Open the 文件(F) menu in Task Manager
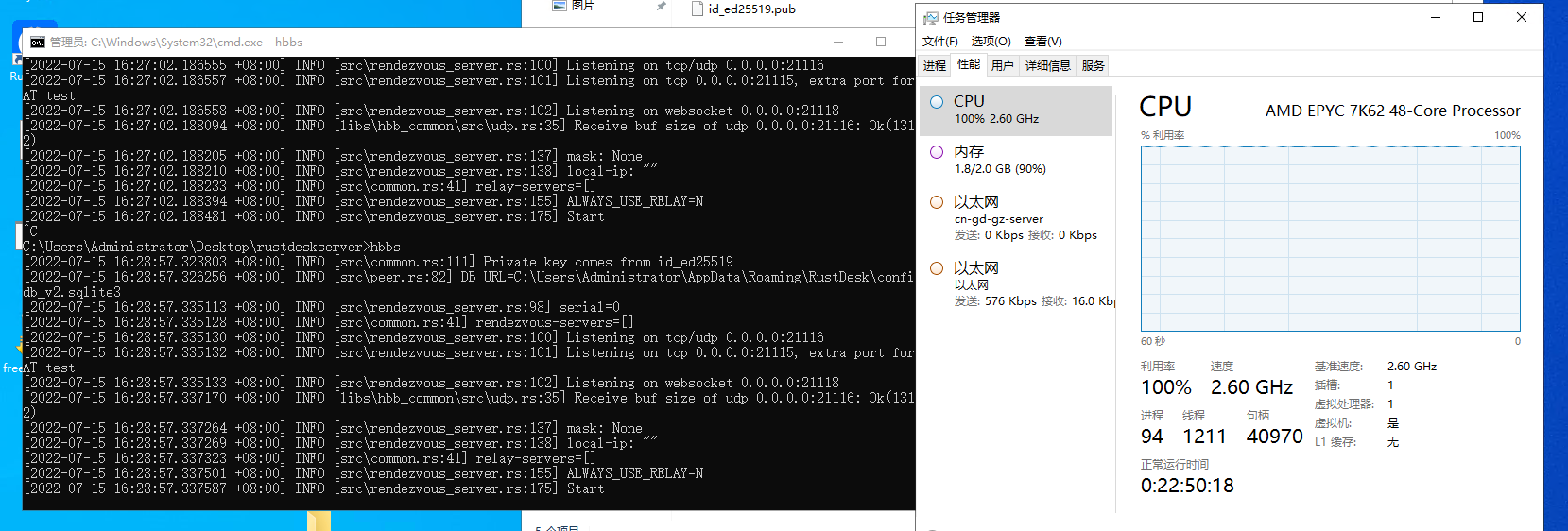Viewport: 1568px width, 531px height. (x=939, y=42)
